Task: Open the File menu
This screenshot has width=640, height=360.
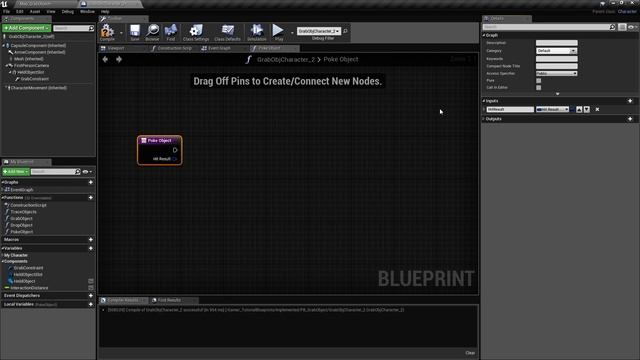Action: [x=7, y=11]
